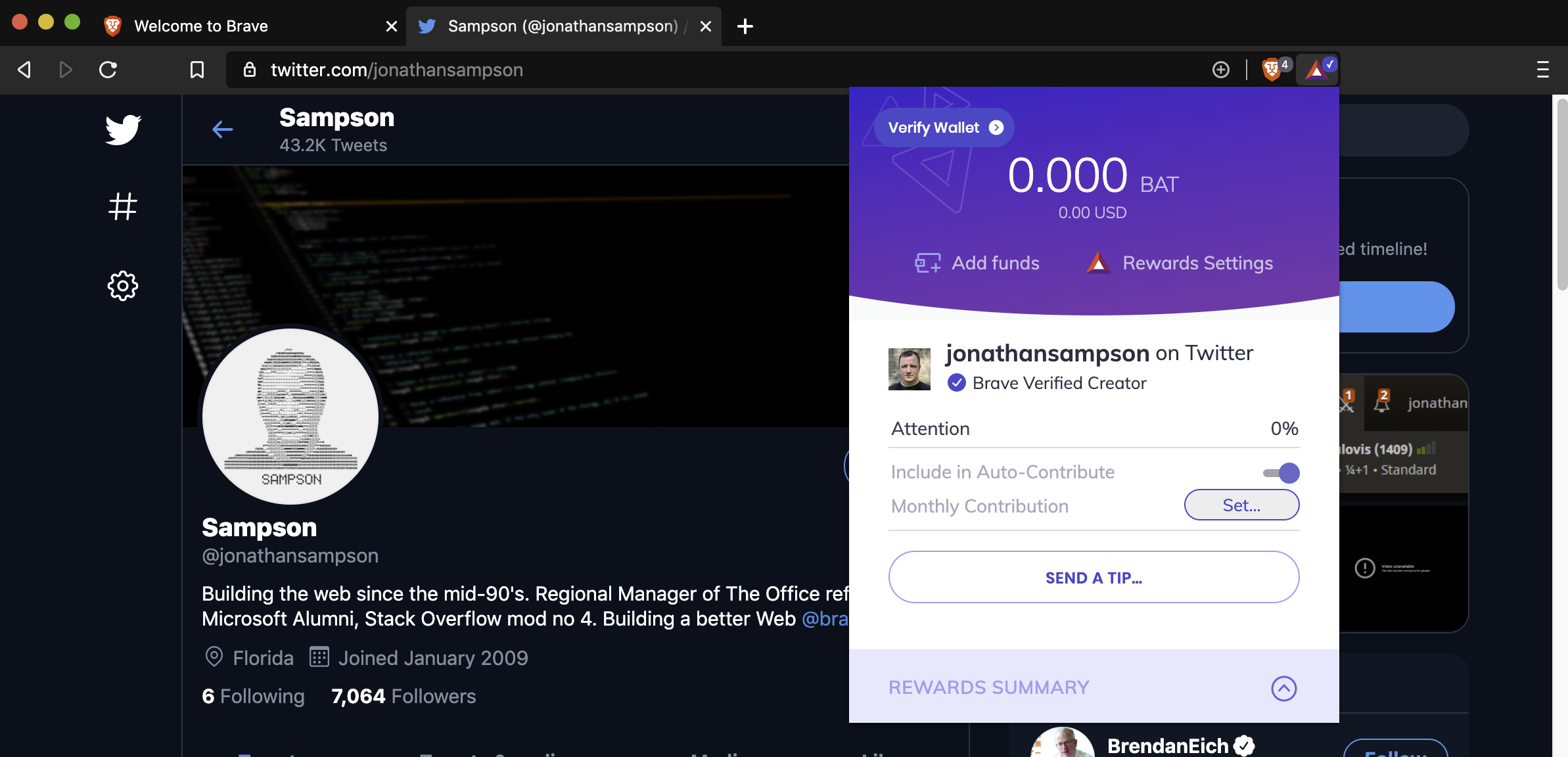This screenshot has width=1568, height=757.
Task: Click jonathansampson creator thumbnail in panel
Action: pyautogui.click(x=910, y=369)
